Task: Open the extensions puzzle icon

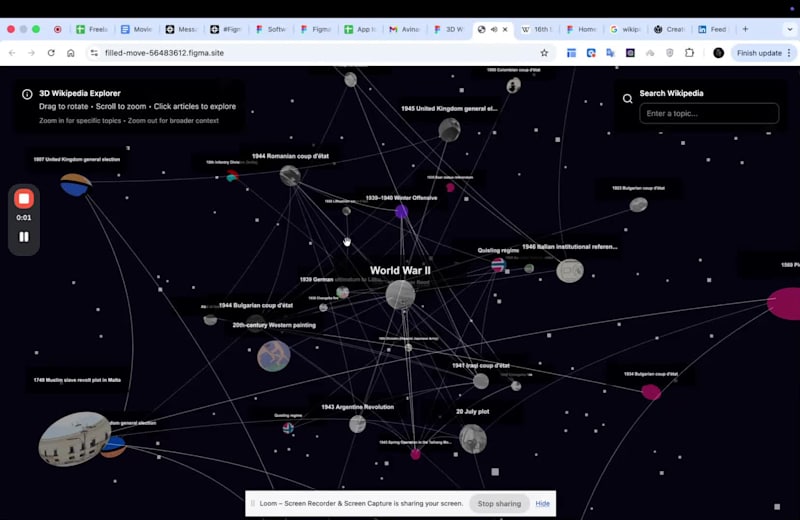Action: [x=689, y=53]
